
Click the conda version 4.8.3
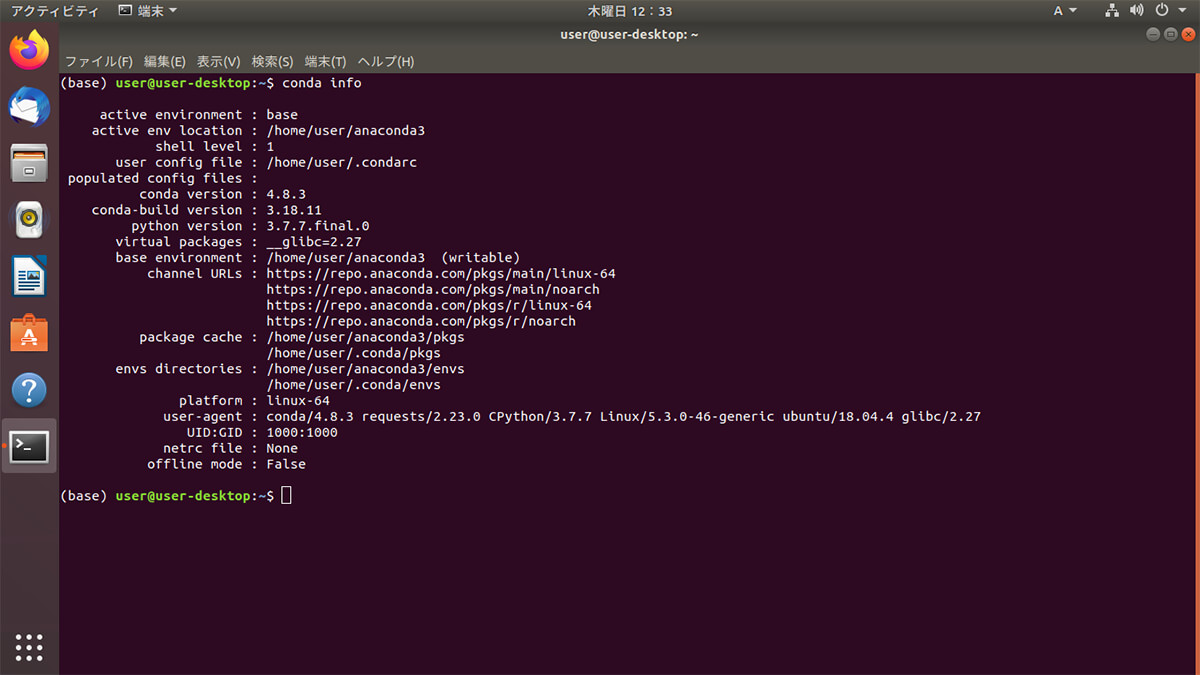click(286, 194)
